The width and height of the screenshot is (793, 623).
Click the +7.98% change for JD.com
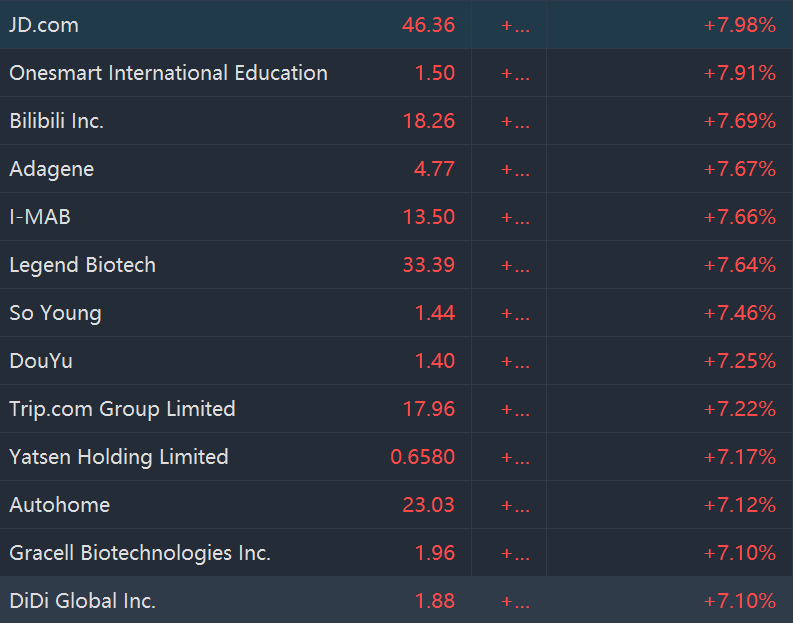(x=740, y=25)
